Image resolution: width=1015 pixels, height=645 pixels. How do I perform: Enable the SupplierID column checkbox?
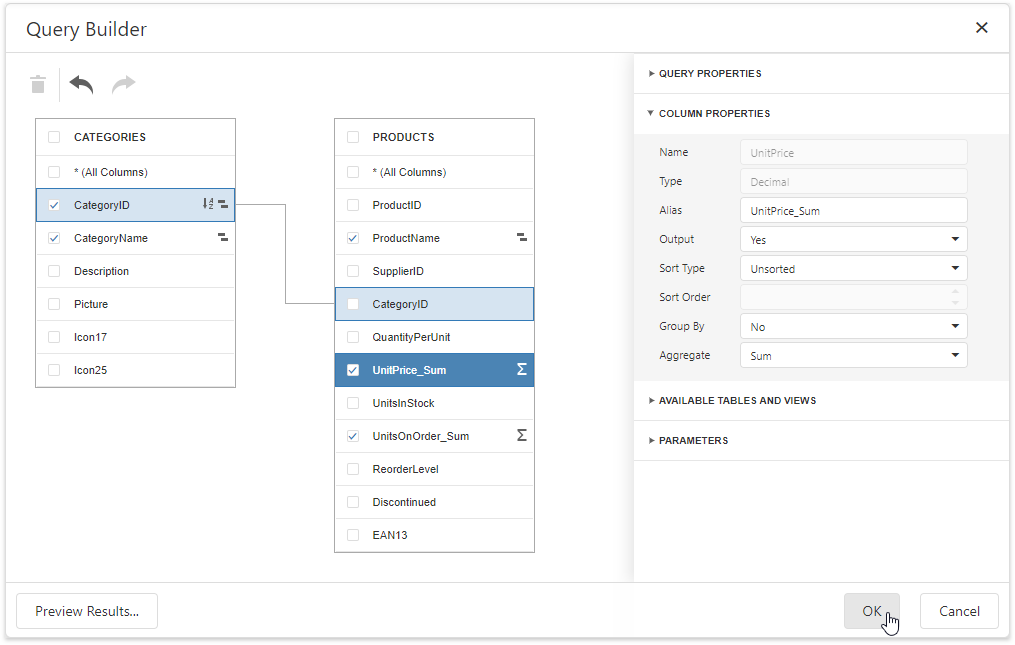353,271
